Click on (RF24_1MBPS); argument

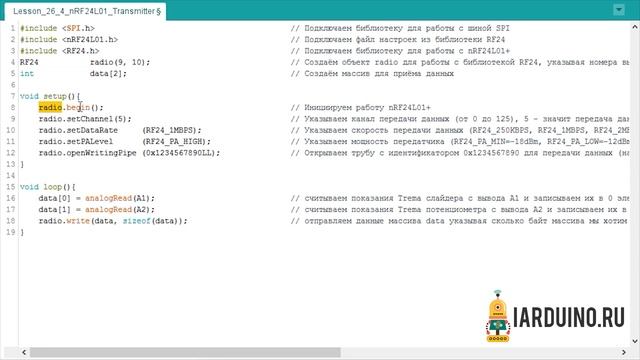coord(172,130)
